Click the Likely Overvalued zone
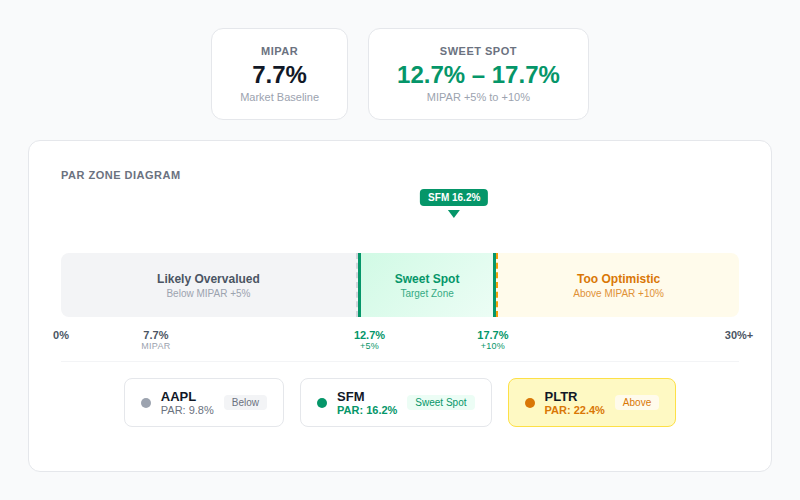Image resolution: width=800 pixels, height=500 pixels. click(209, 285)
